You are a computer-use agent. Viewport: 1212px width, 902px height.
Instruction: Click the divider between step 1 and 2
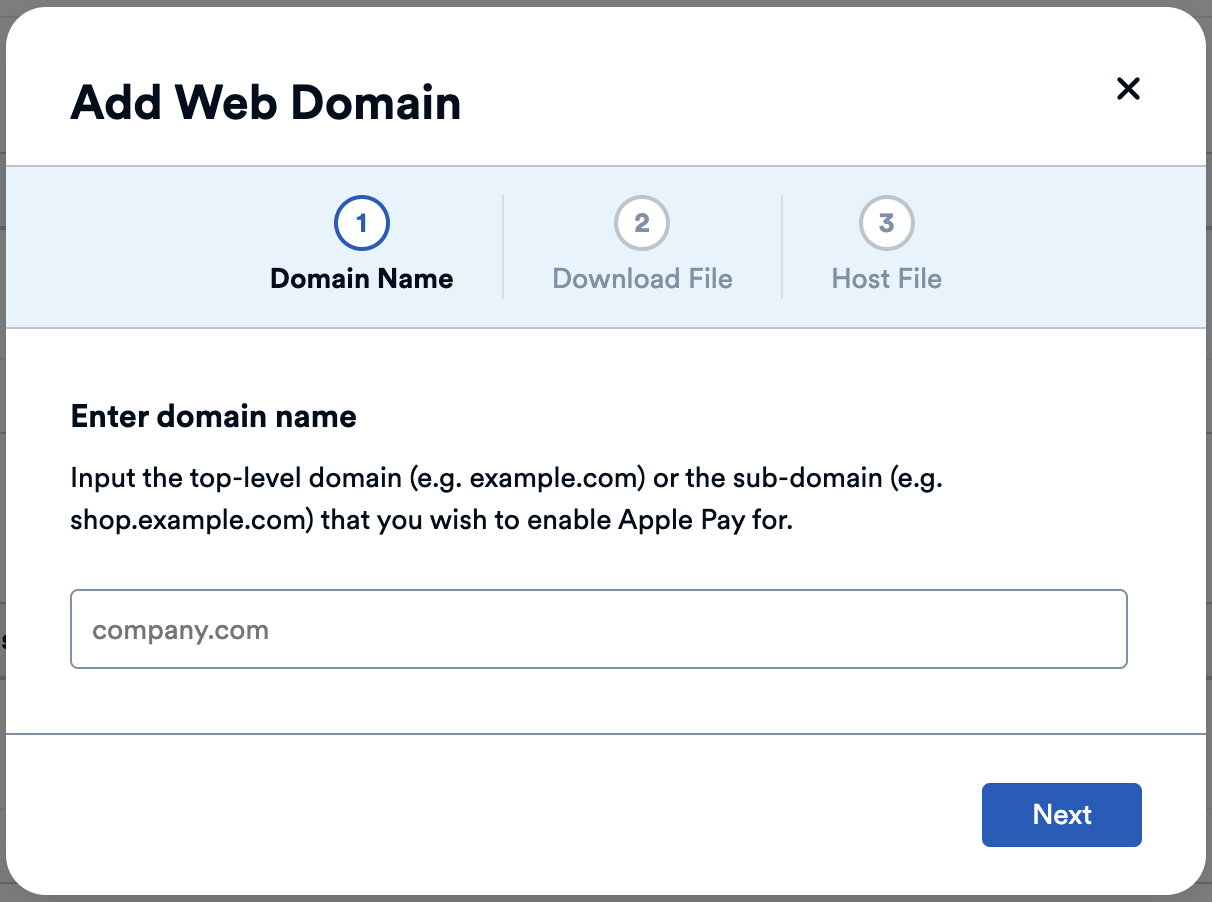point(503,246)
